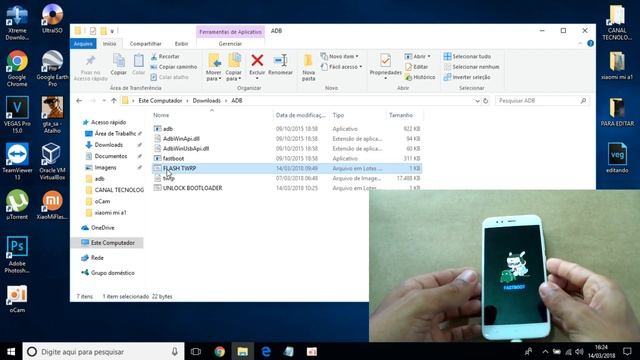Open Área de Trabalho in sidebar
This screenshot has width=640, height=360.
(115, 133)
